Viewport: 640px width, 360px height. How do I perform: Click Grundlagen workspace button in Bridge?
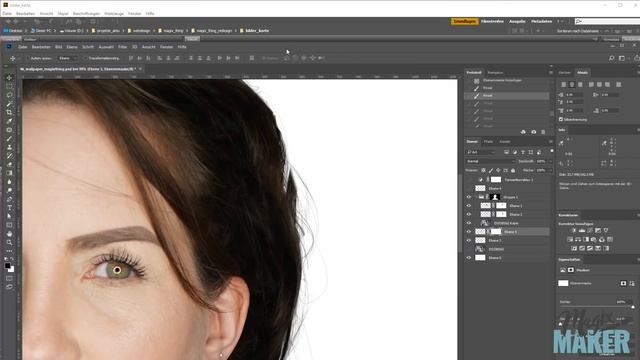click(464, 21)
